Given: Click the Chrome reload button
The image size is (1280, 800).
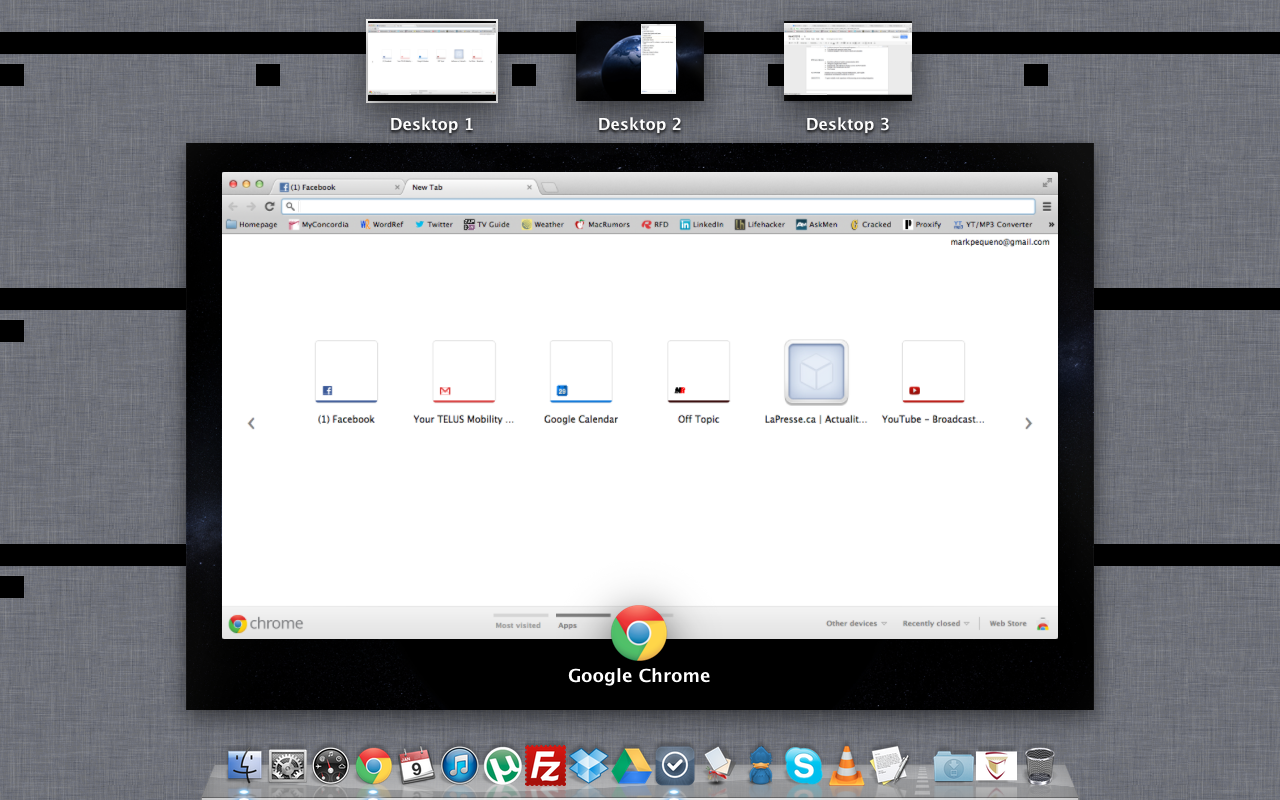Looking at the screenshot, I should coord(269,206).
